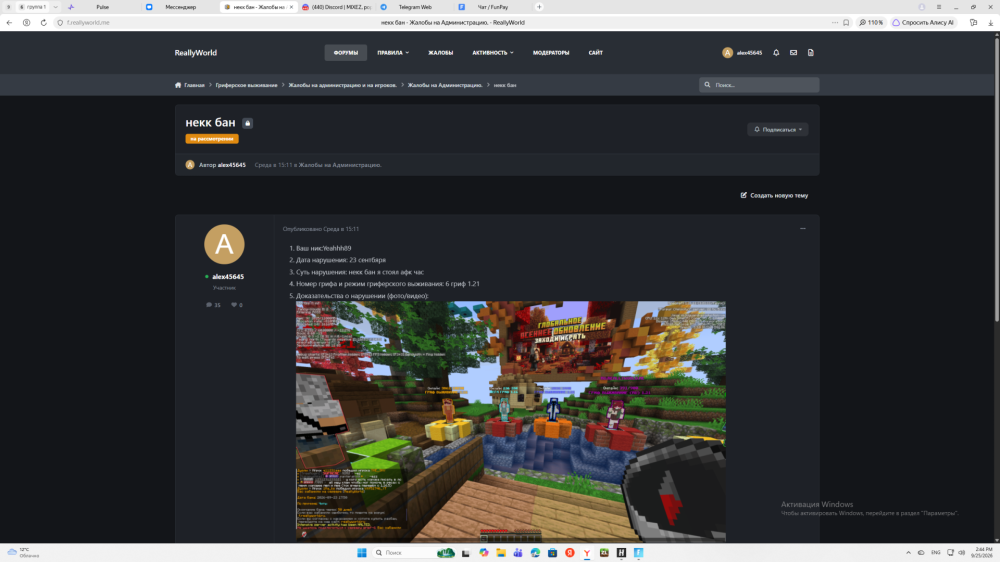Viewport: 1000px width, 562px height.
Task: Click the Опубликовано Среда в 15:11 timestamp
Action: (321, 228)
